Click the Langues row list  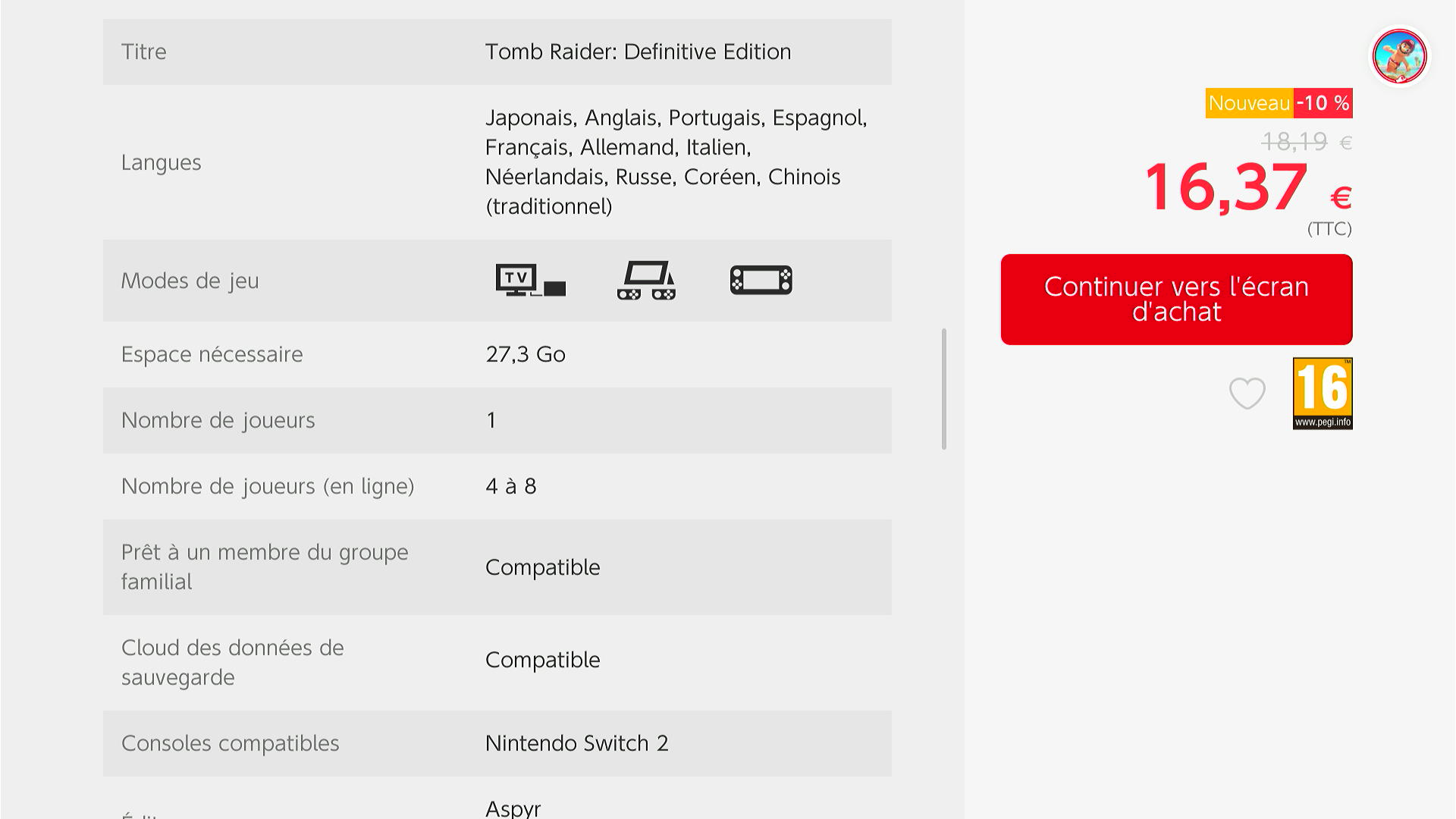pyautogui.click(x=675, y=162)
